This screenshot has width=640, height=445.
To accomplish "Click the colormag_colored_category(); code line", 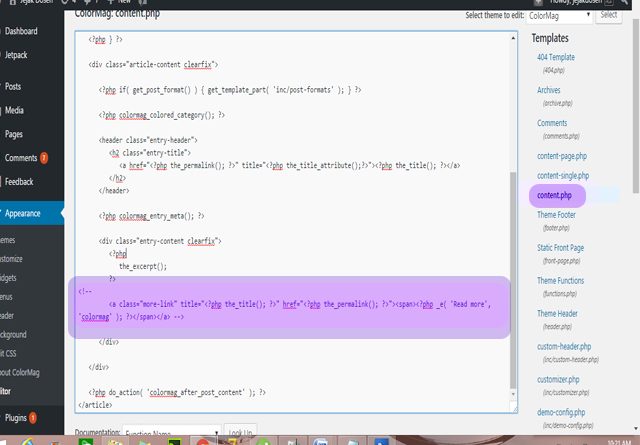I will (161, 115).
